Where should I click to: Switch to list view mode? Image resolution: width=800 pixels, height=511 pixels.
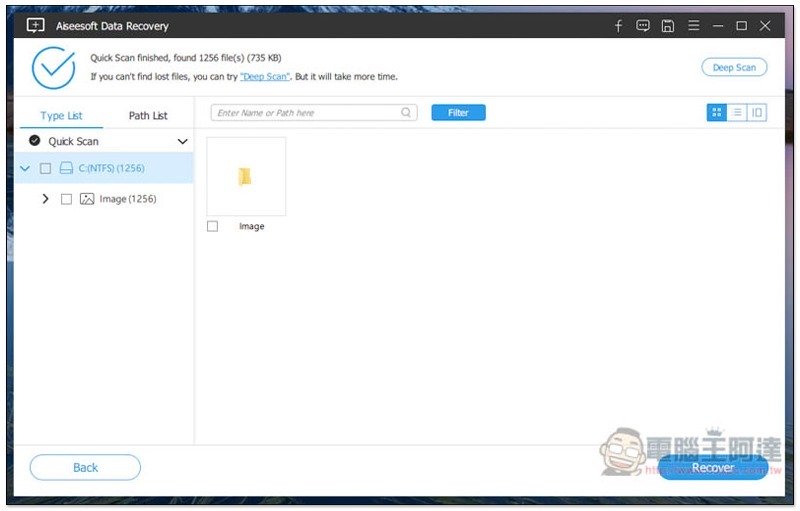click(x=737, y=112)
